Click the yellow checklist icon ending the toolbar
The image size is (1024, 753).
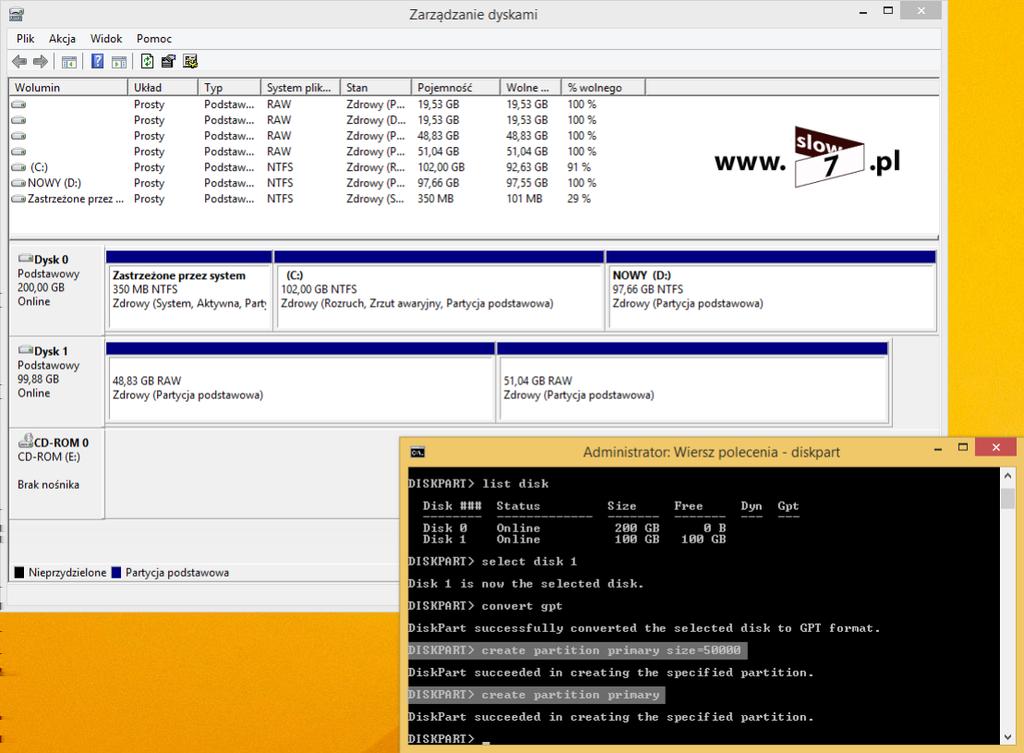(x=190, y=61)
